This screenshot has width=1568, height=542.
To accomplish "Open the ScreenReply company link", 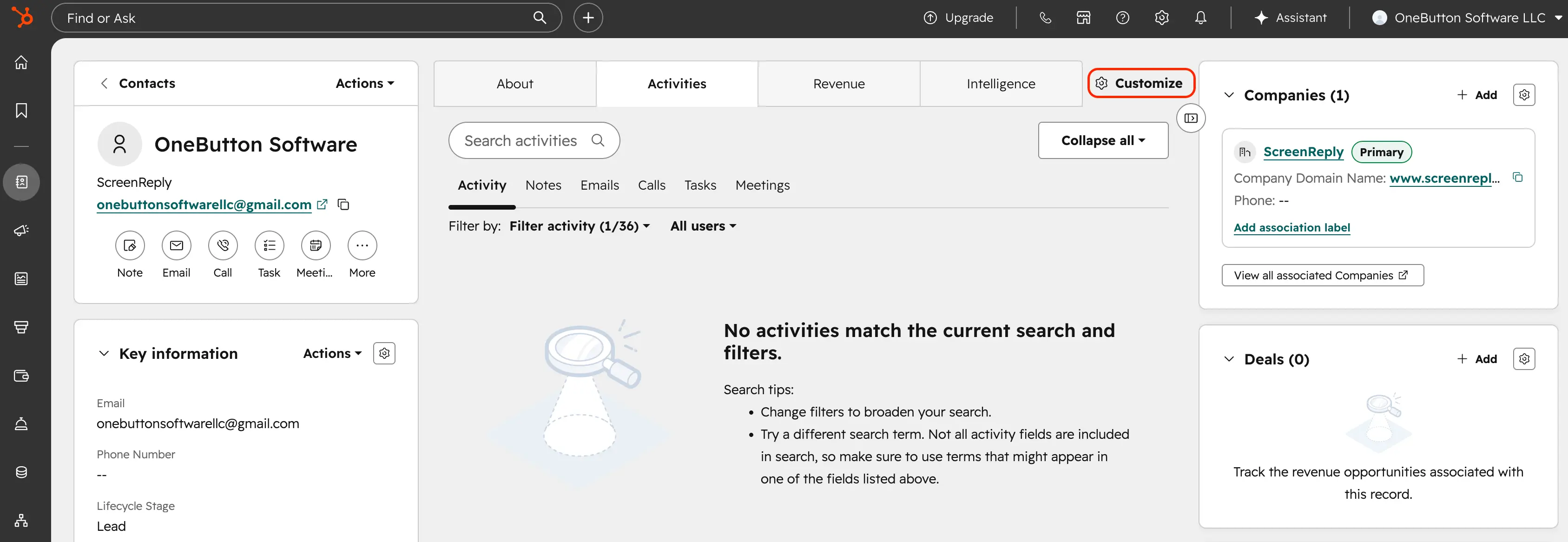I will point(1303,152).
